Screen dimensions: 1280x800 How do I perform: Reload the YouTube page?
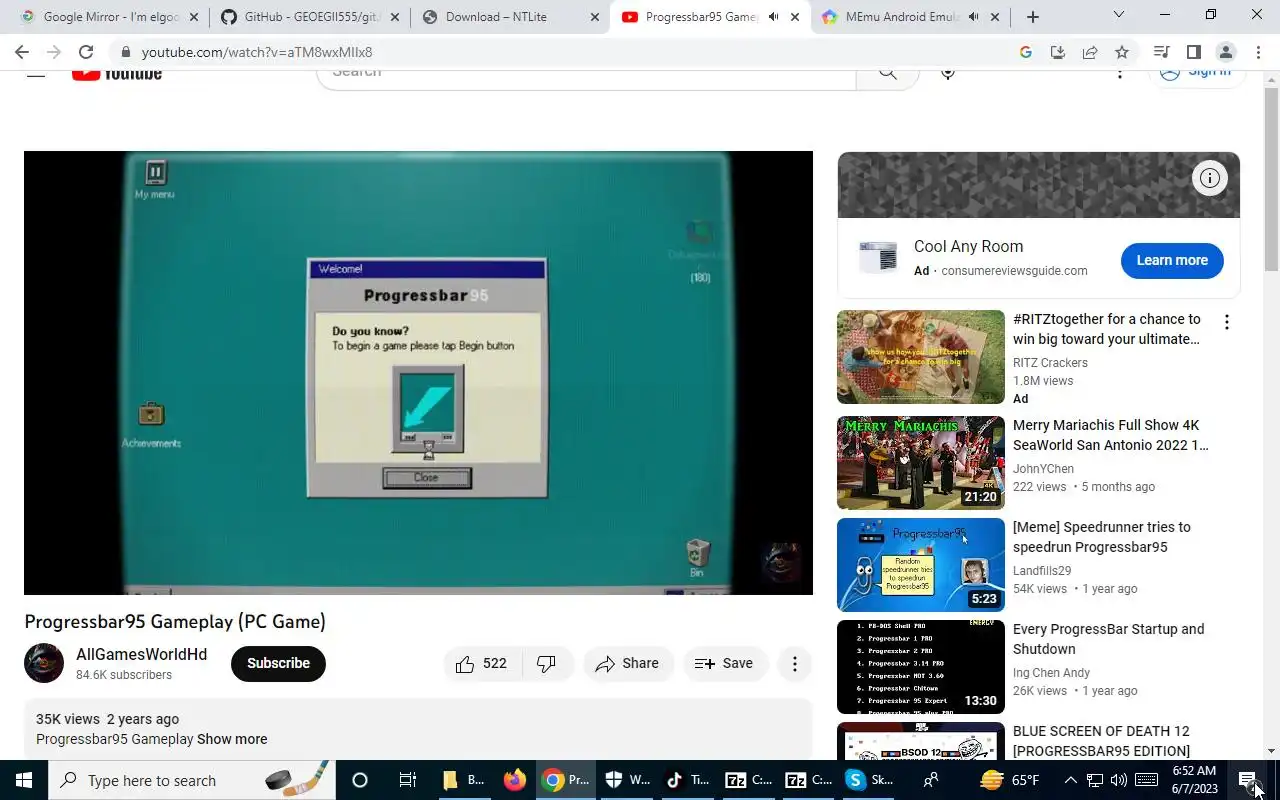(86, 52)
